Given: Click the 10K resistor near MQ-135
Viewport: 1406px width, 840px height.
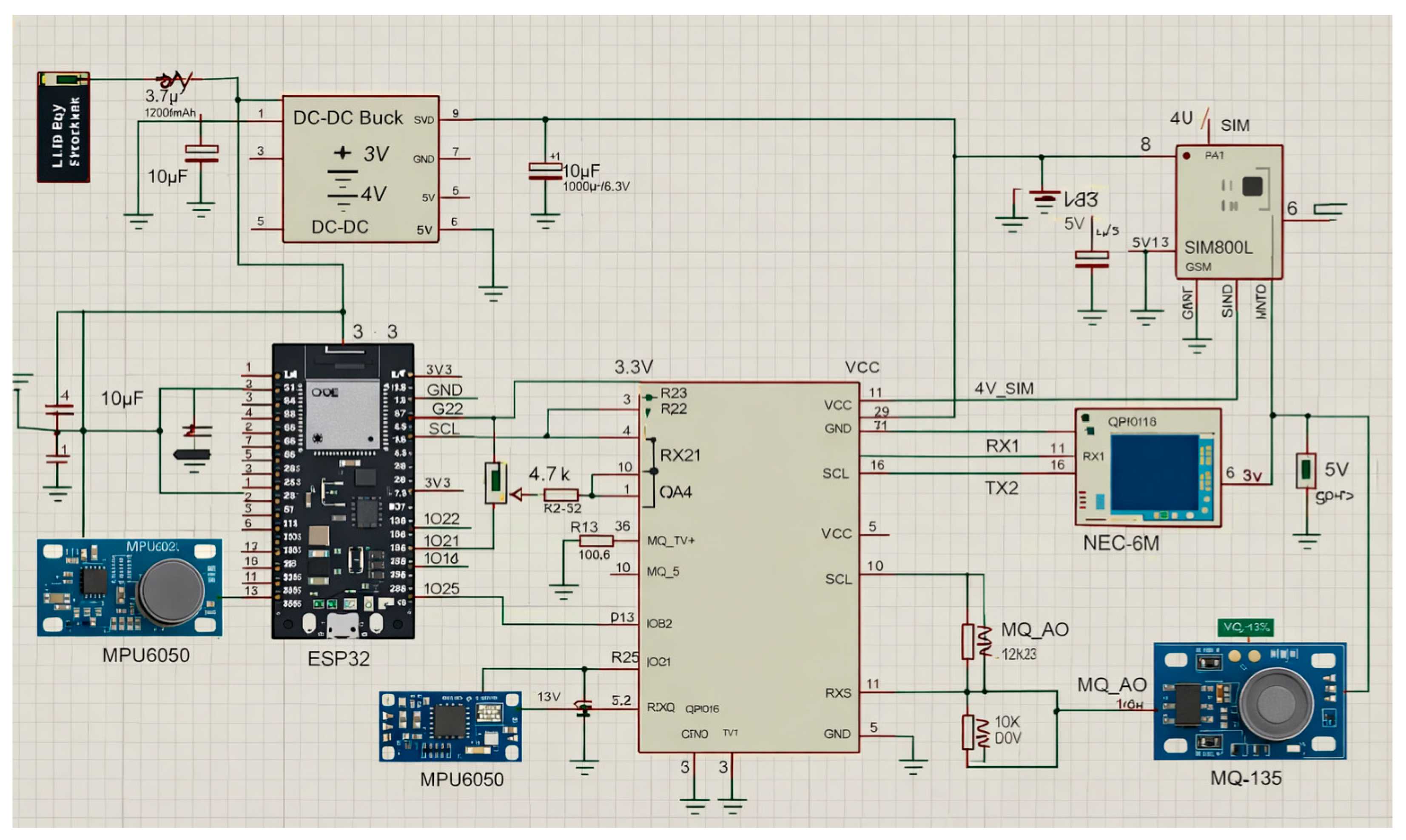Looking at the screenshot, I should (968, 732).
